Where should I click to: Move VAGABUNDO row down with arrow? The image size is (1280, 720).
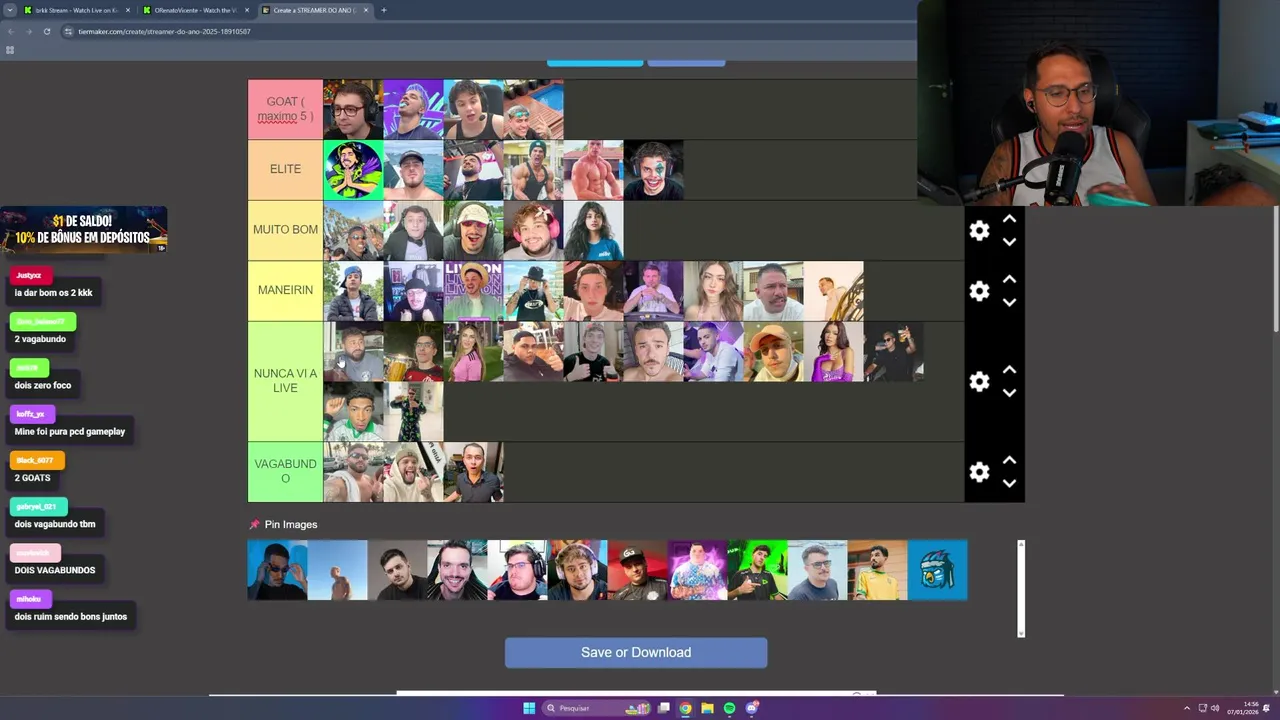tap(1009, 483)
